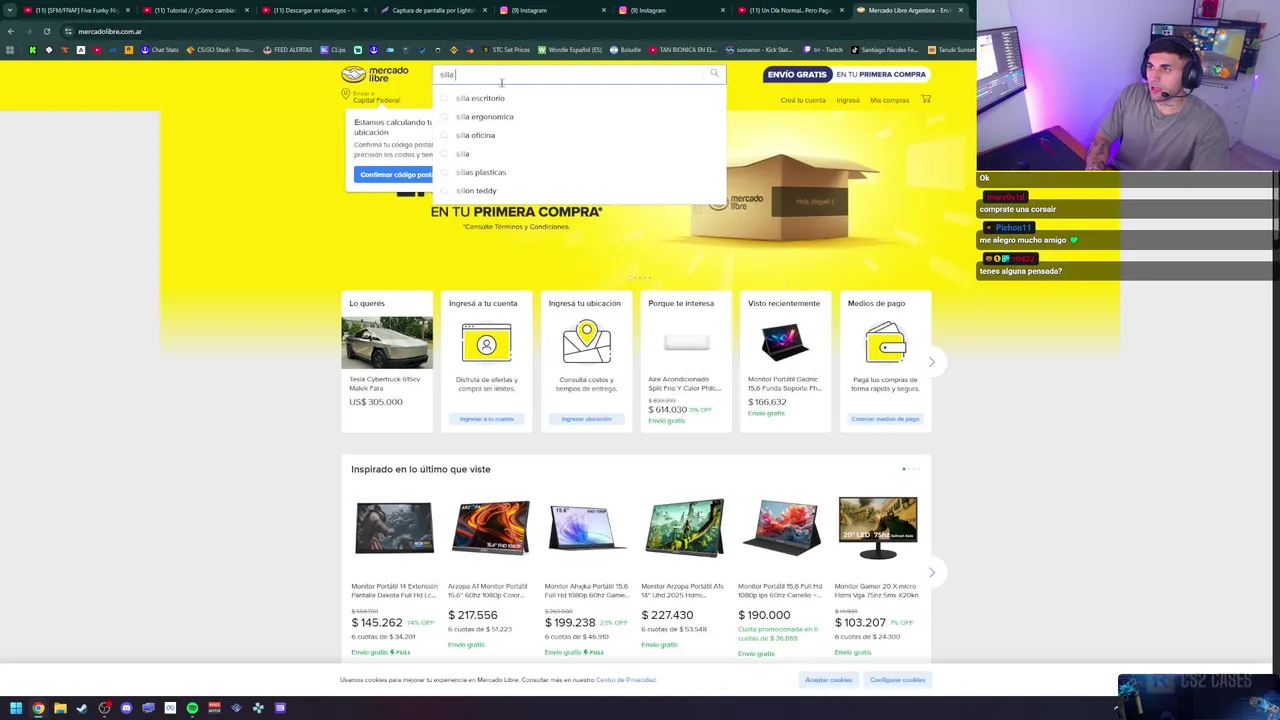Open Steam from the taskbar
Viewport: 1280px width, 720px height.
tap(82, 708)
